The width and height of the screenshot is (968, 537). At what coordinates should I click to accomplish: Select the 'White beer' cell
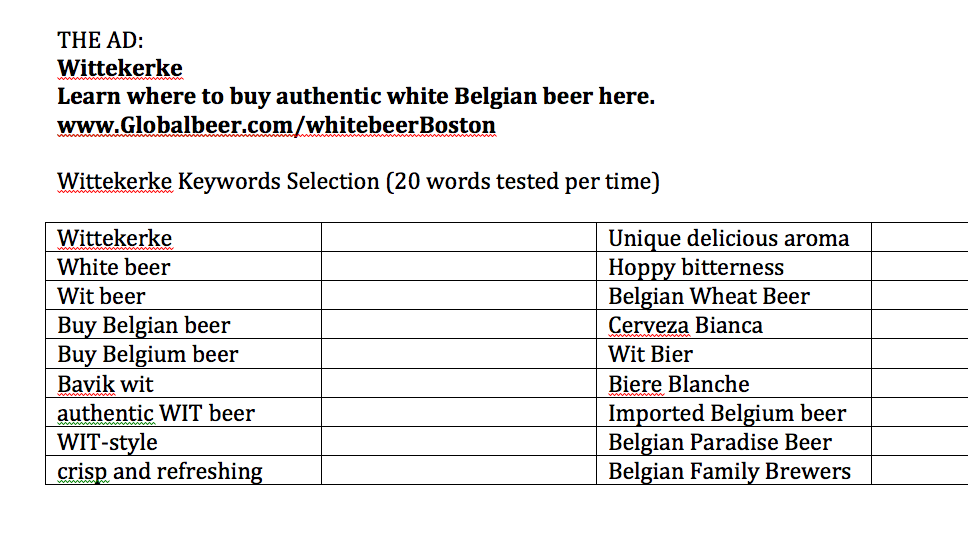tap(183, 267)
